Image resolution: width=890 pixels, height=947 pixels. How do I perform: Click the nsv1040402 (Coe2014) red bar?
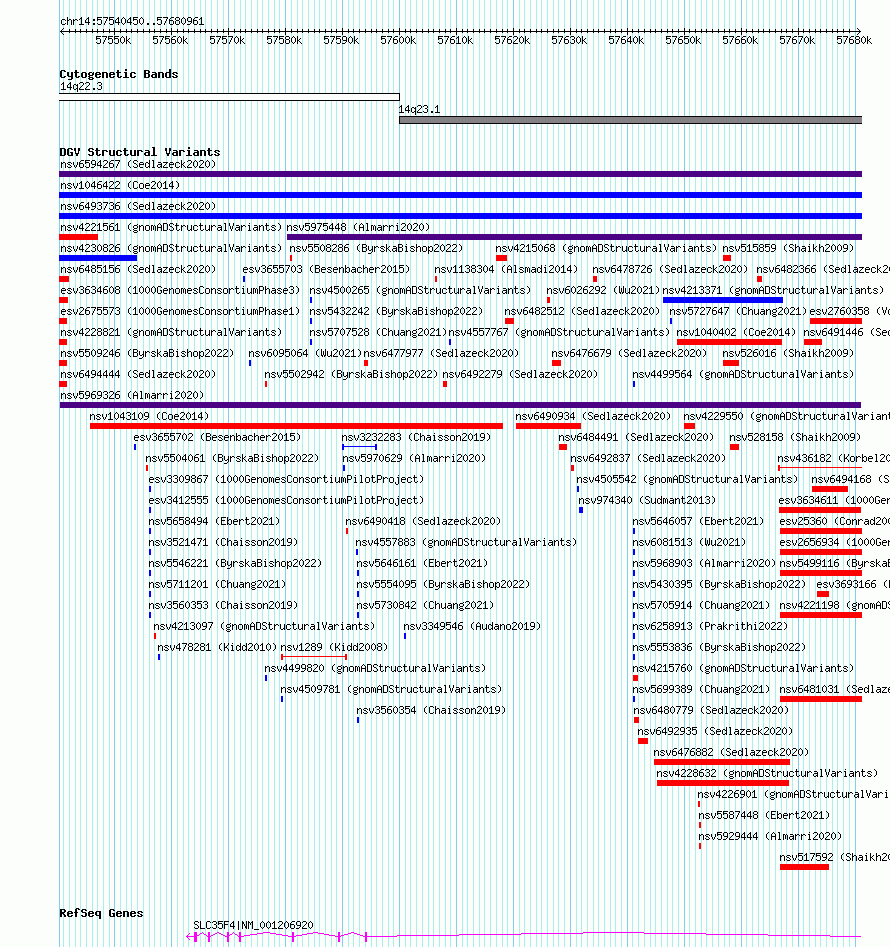tap(729, 342)
